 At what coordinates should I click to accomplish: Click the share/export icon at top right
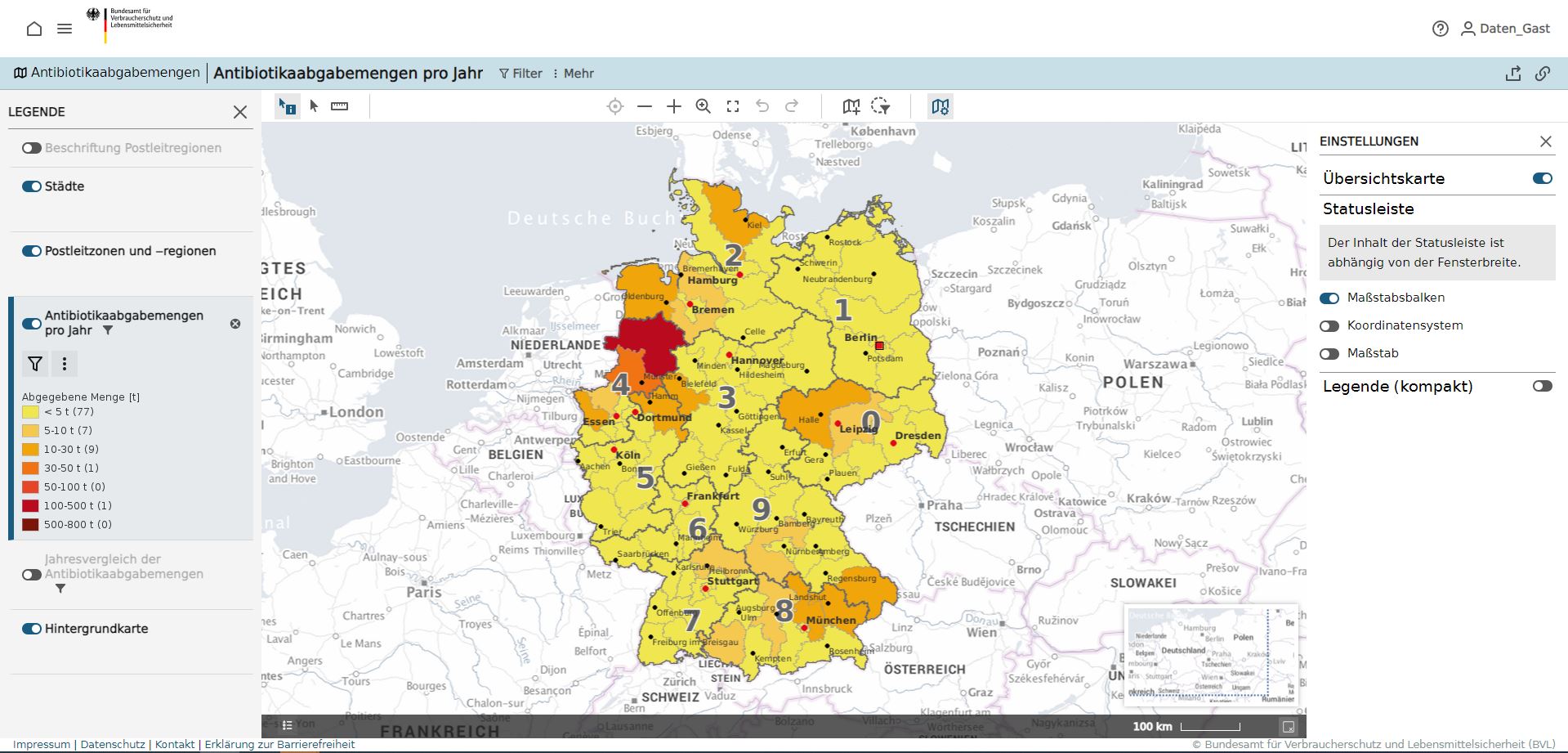click(1513, 74)
